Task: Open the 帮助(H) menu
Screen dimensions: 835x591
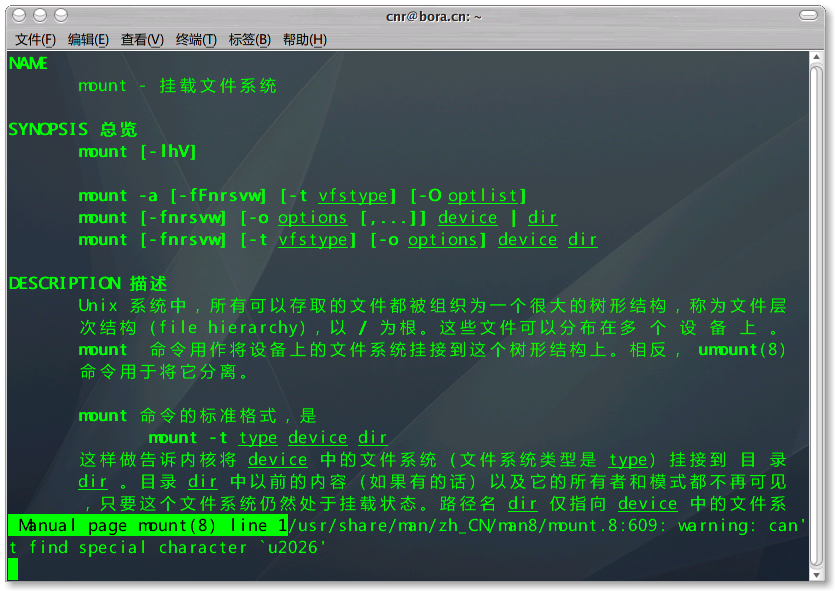Action: [305, 40]
